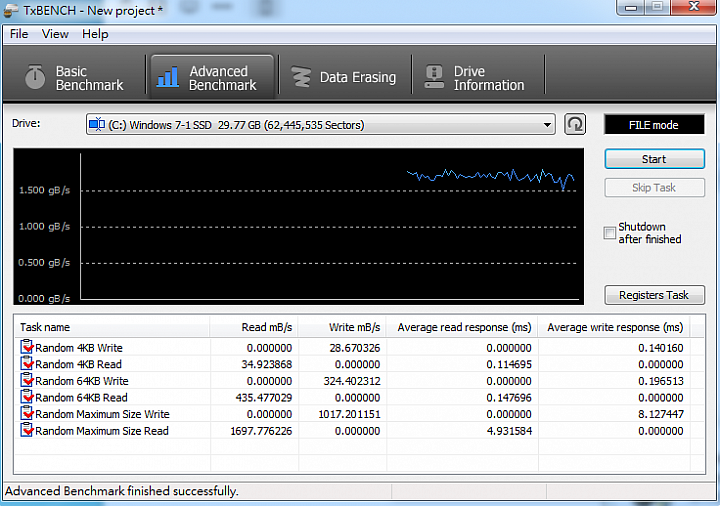Click the 324.402312 write speed value
The image size is (720, 506).
[352, 381]
